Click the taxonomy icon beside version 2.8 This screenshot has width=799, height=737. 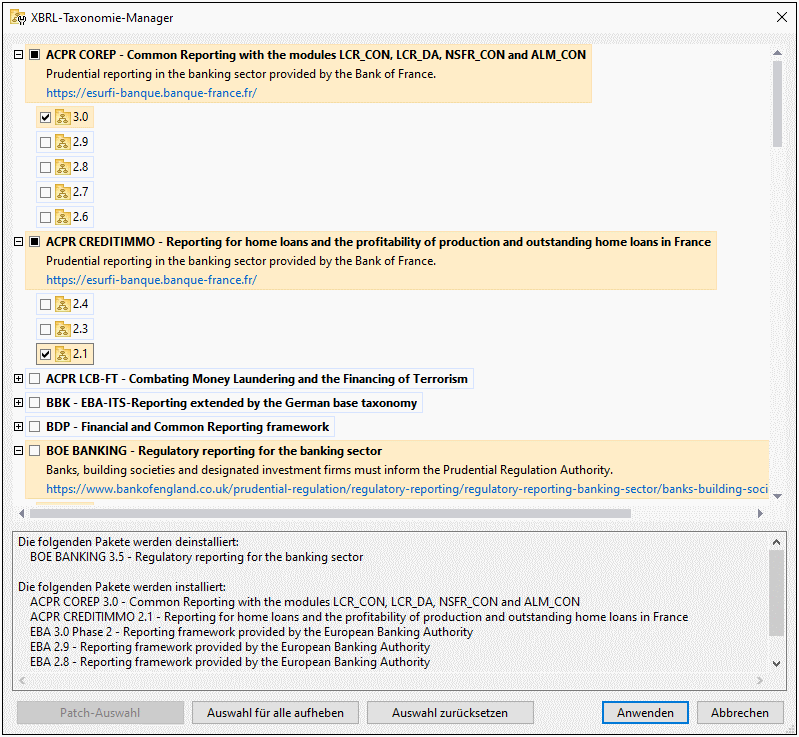point(63,167)
